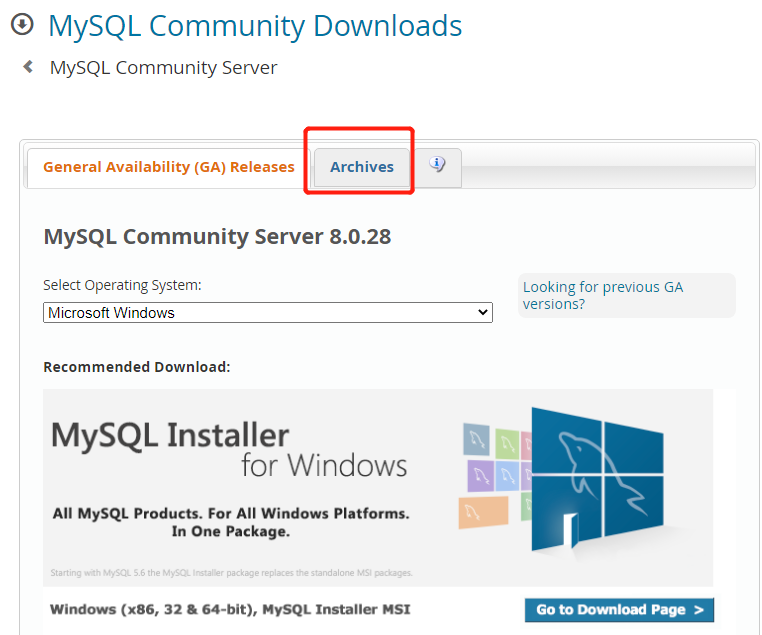Switch to the Archives tab
Image resolution: width=762 pixels, height=635 pixels.
click(x=362, y=167)
